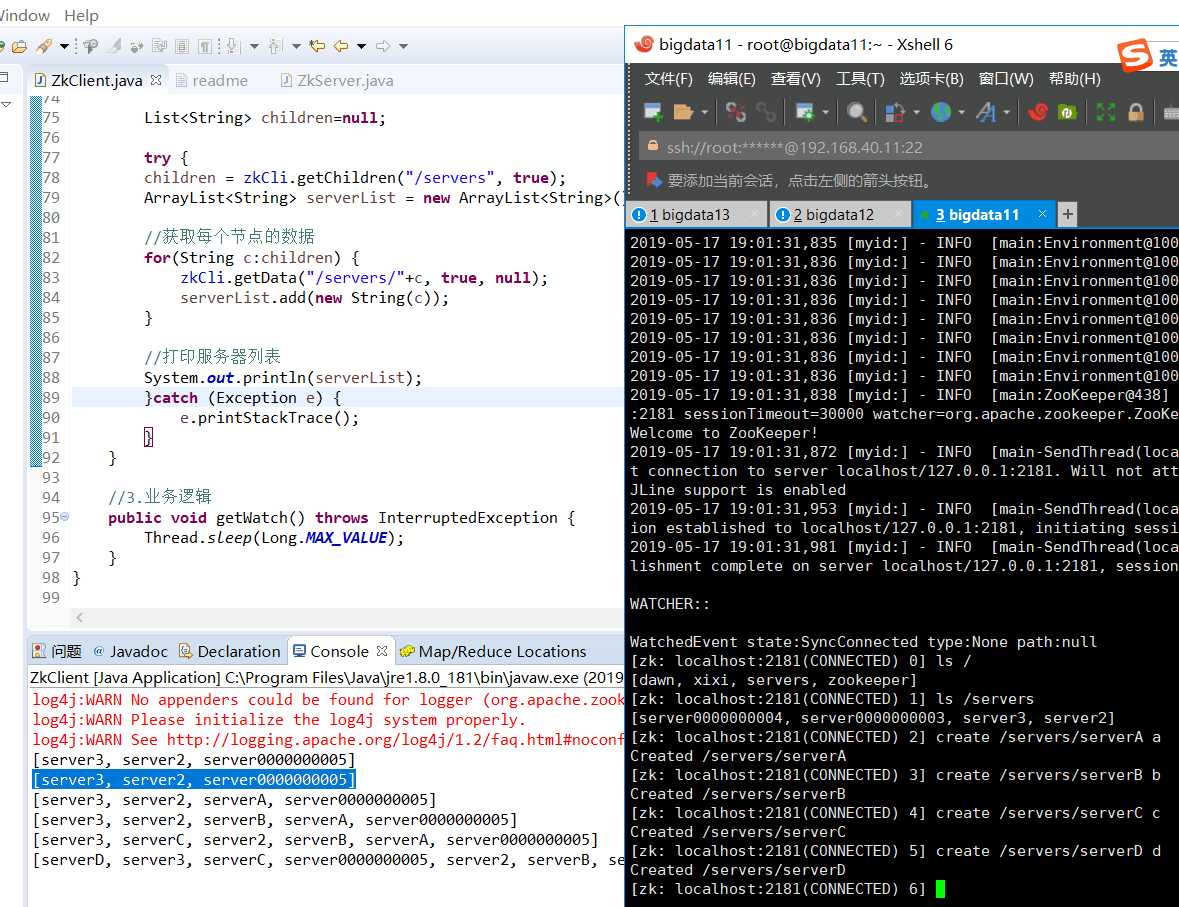Image resolution: width=1179 pixels, height=907 pixels.
Task: Click the log4j FAQ link in console
Action: point(395,740)
